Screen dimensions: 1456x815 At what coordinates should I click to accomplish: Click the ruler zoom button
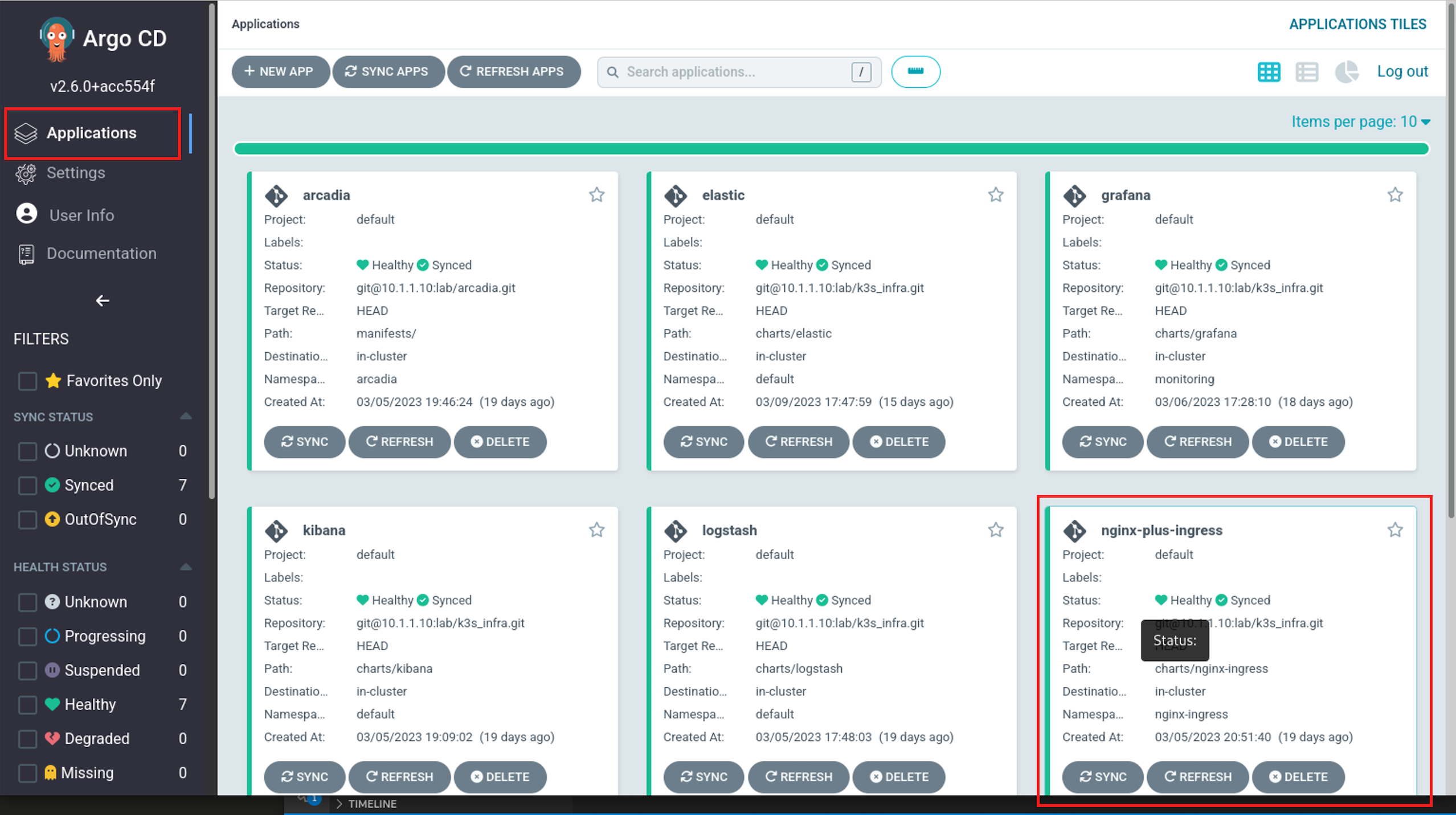[x=915, y=72]
